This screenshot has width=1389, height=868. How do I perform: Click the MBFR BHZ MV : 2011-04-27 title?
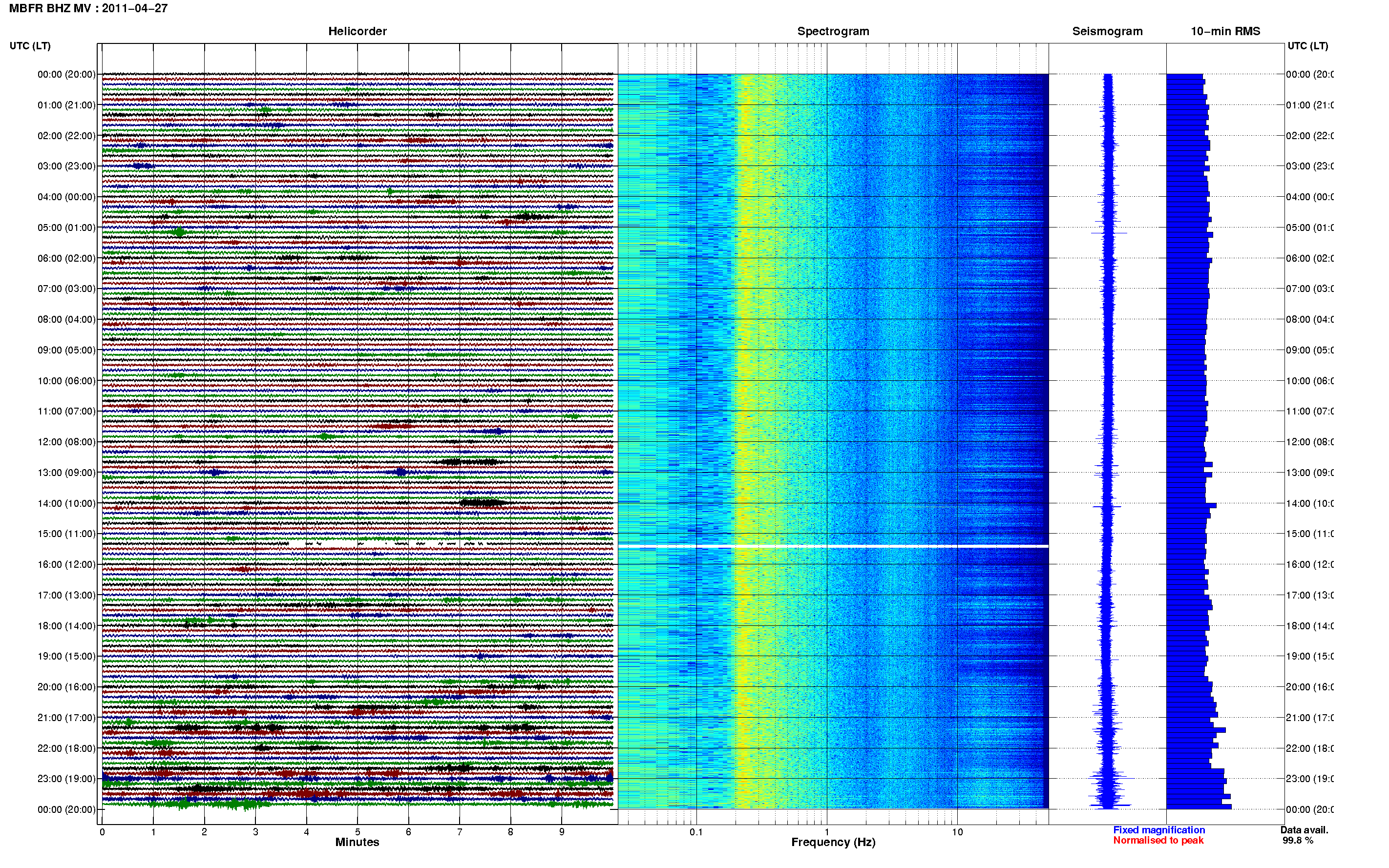(88, 9)
